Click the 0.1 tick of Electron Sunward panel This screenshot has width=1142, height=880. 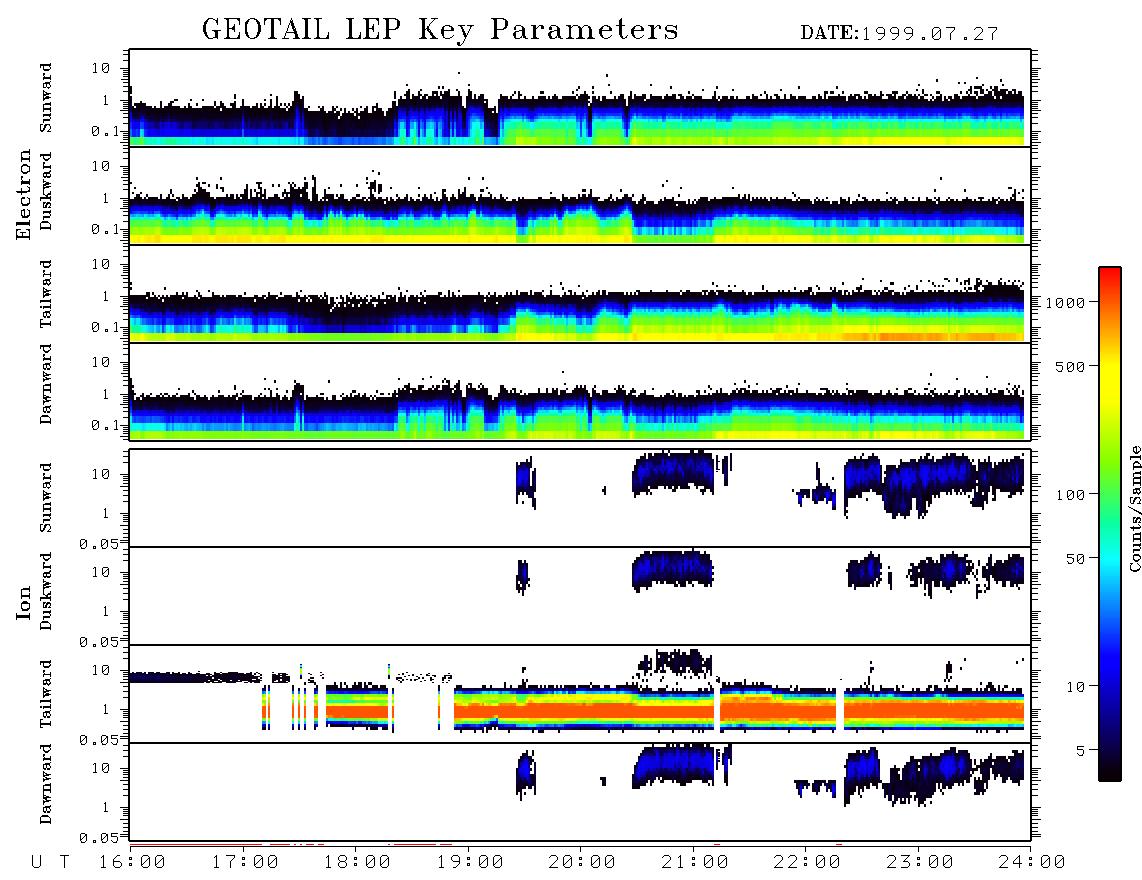click(x=105, y=131)
